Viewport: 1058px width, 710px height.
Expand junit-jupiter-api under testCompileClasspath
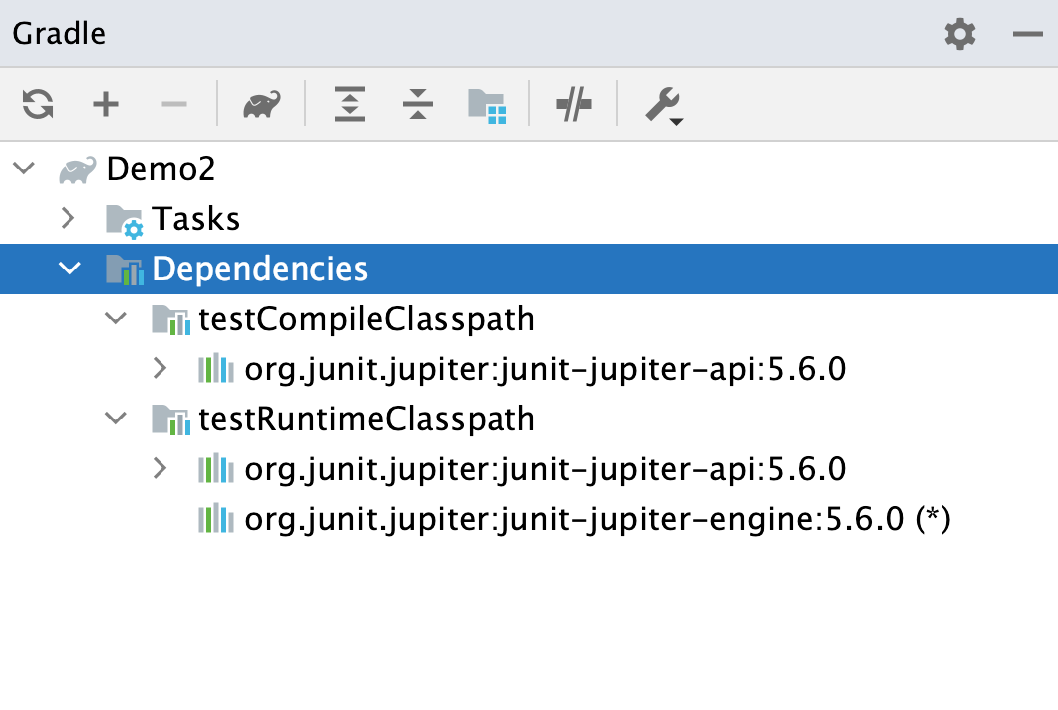pyautogui.click(x=159, y=369)
